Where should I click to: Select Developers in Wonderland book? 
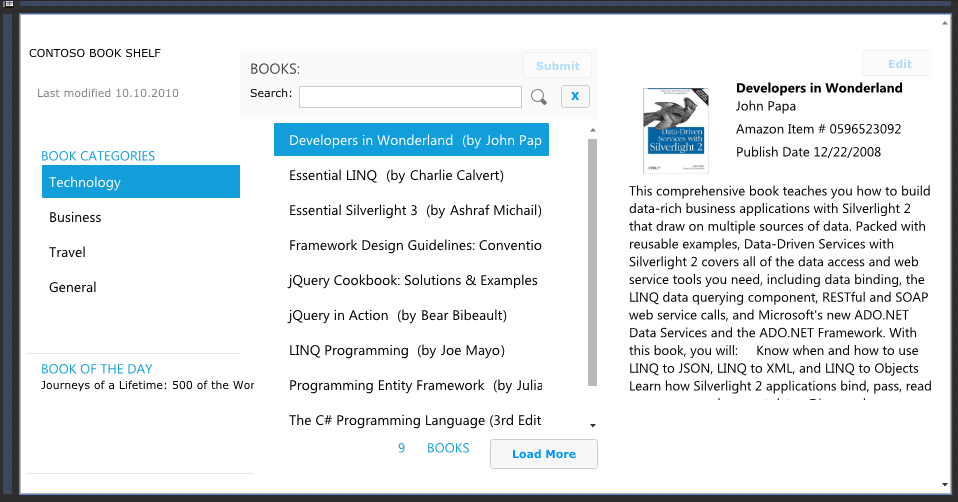coord(411,140)
